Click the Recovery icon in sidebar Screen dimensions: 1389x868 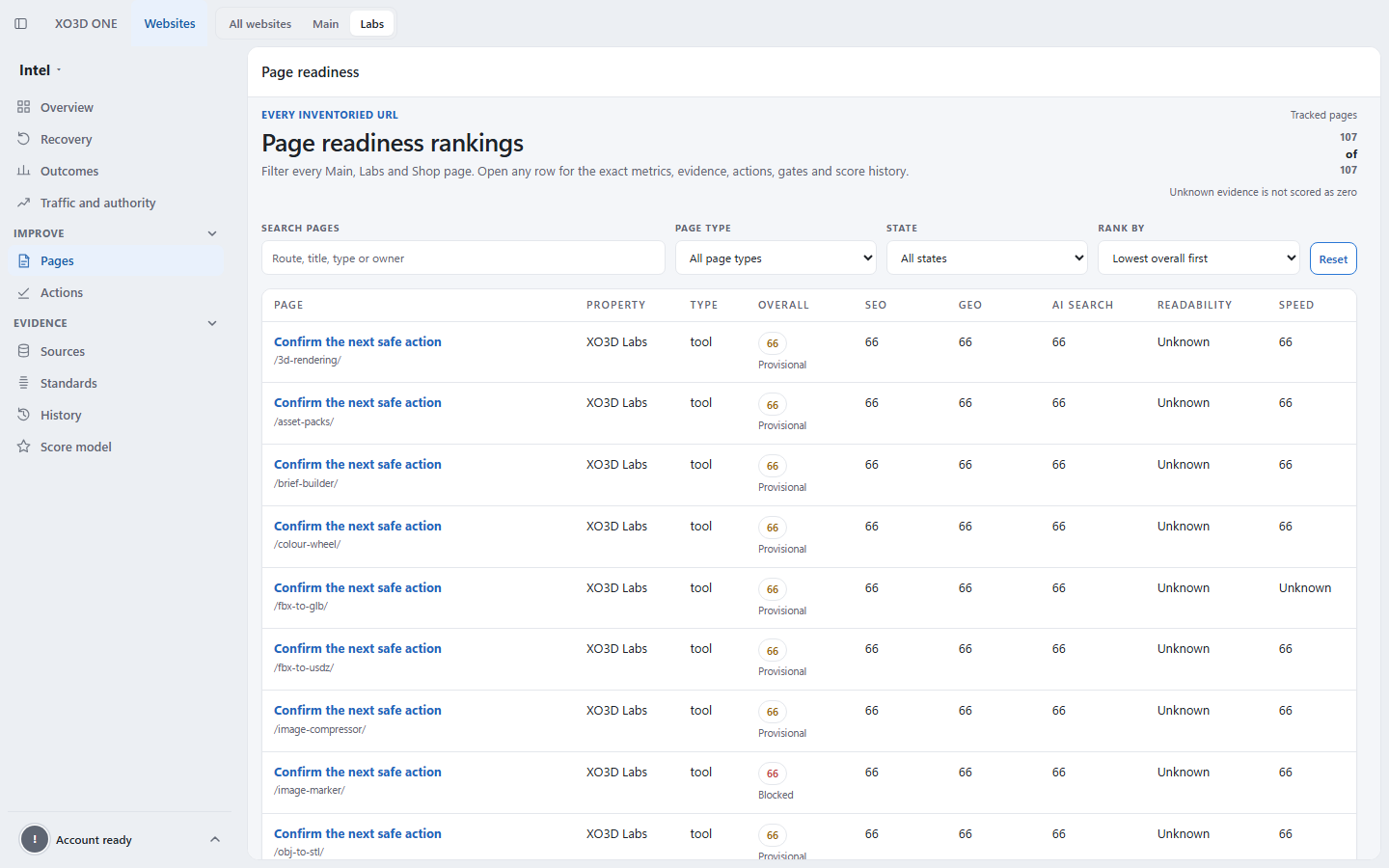pyautogui.click(x=24, y=139)
